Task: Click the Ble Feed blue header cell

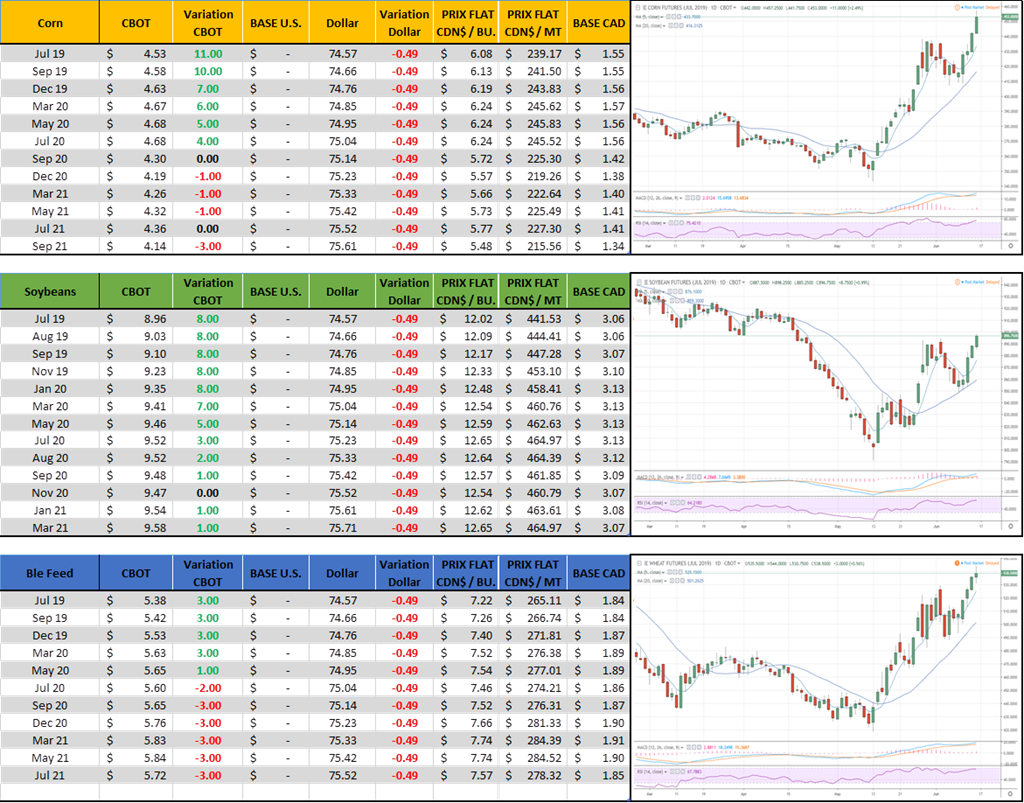Action: point(50,573)
